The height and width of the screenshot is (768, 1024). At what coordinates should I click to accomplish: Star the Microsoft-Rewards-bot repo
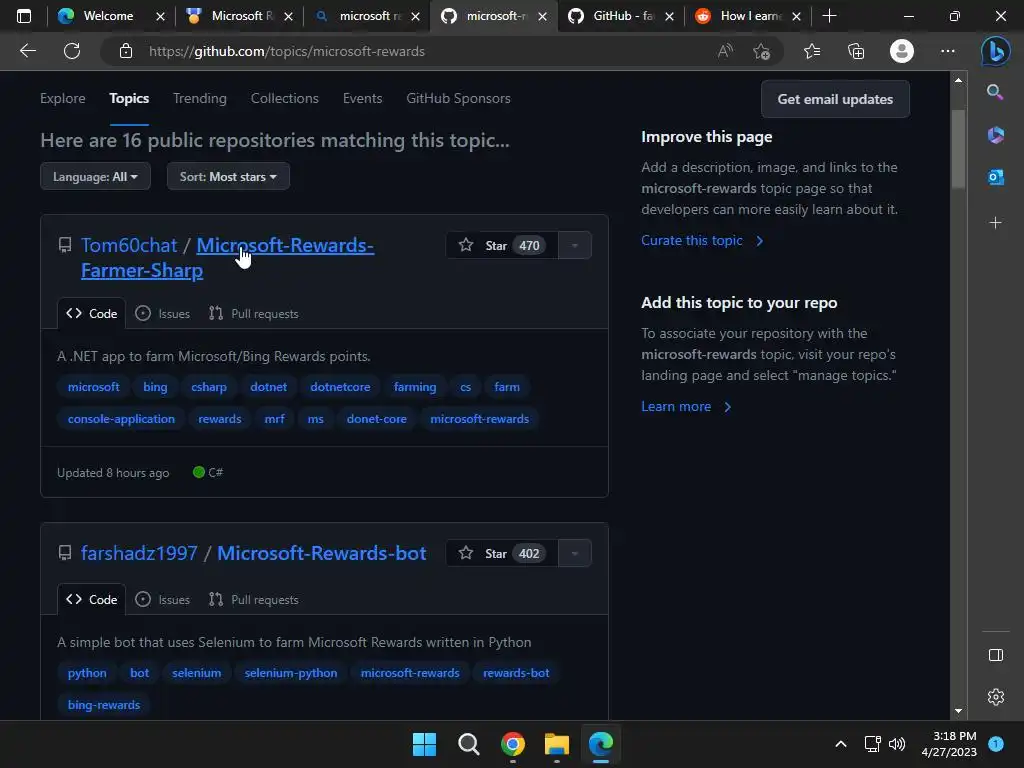click(502, 554)
